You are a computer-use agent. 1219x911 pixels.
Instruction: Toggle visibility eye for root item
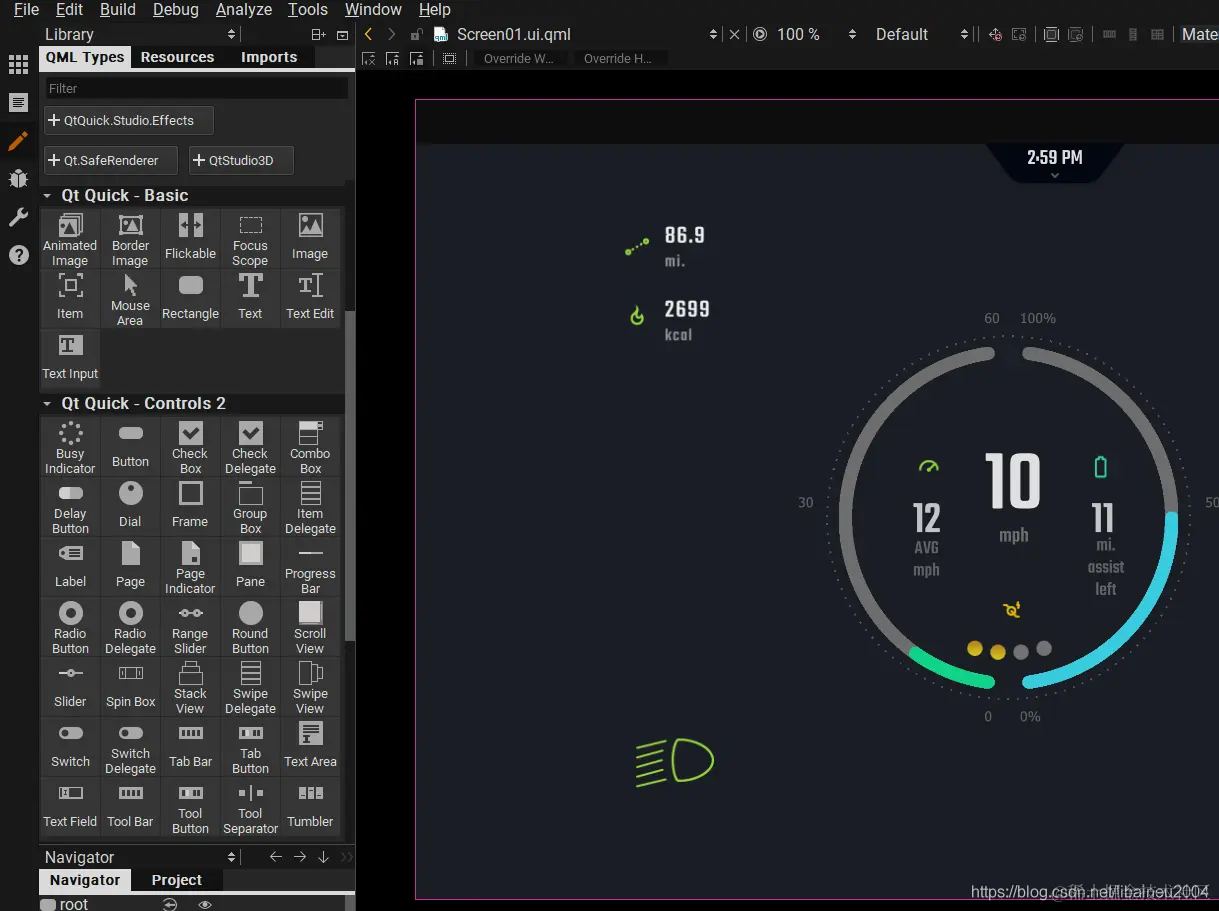coord(205,904)
